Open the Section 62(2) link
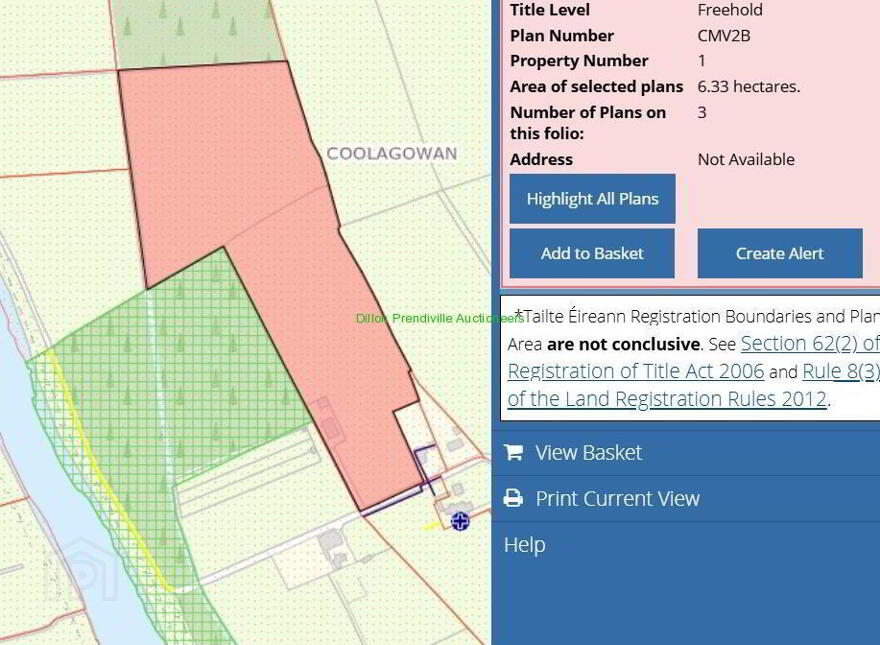The height and width of the screenshot is (645, 880). 810,344
